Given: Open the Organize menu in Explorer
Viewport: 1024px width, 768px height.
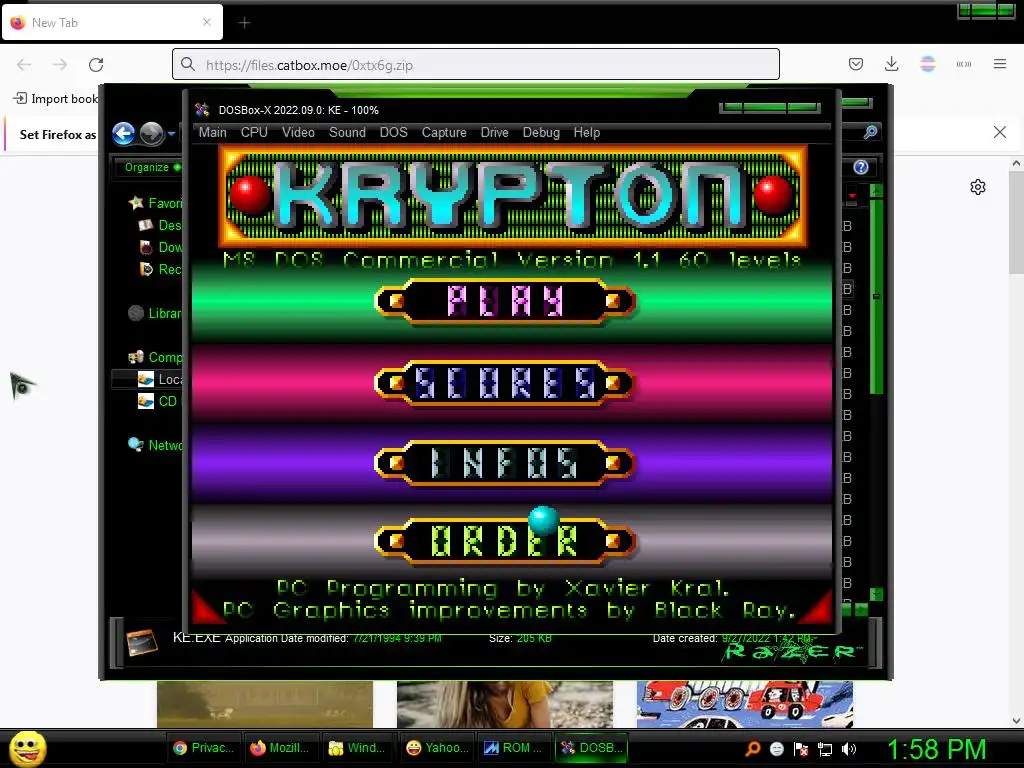Looking at the screenshot, I should 152,167.
